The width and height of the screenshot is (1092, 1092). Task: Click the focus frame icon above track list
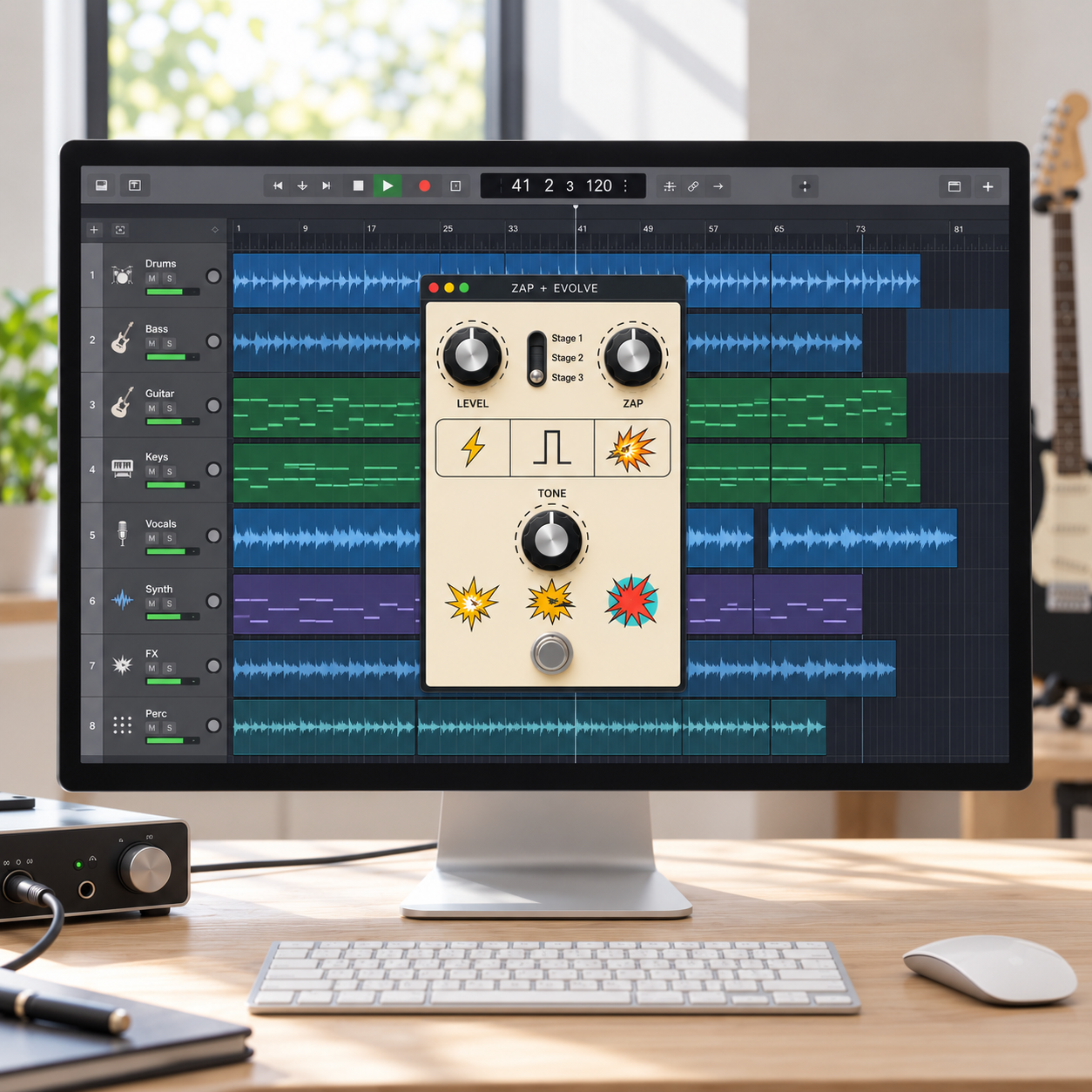tap(120, 230)
